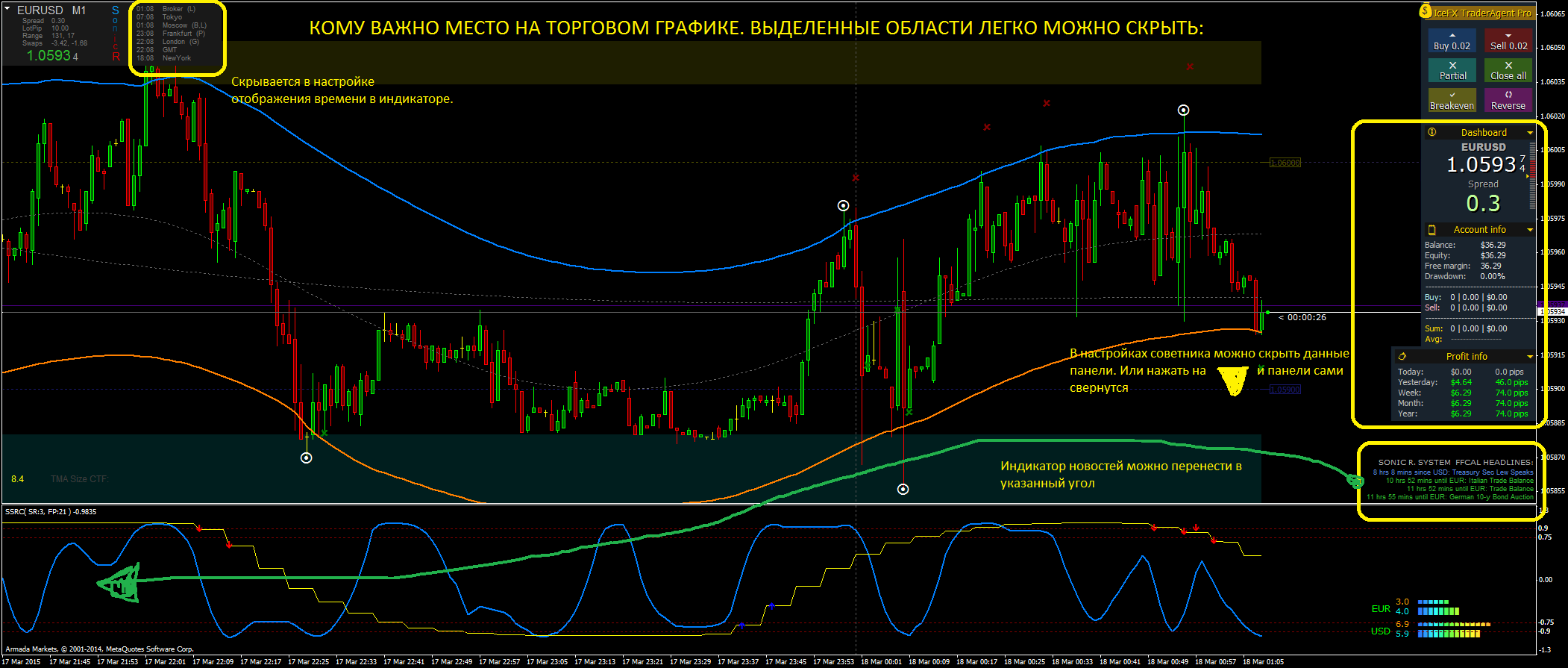This screenshot has width=1568, height=668.
Task: Click the 1.05900 price level label
Action: (1285, 390)
